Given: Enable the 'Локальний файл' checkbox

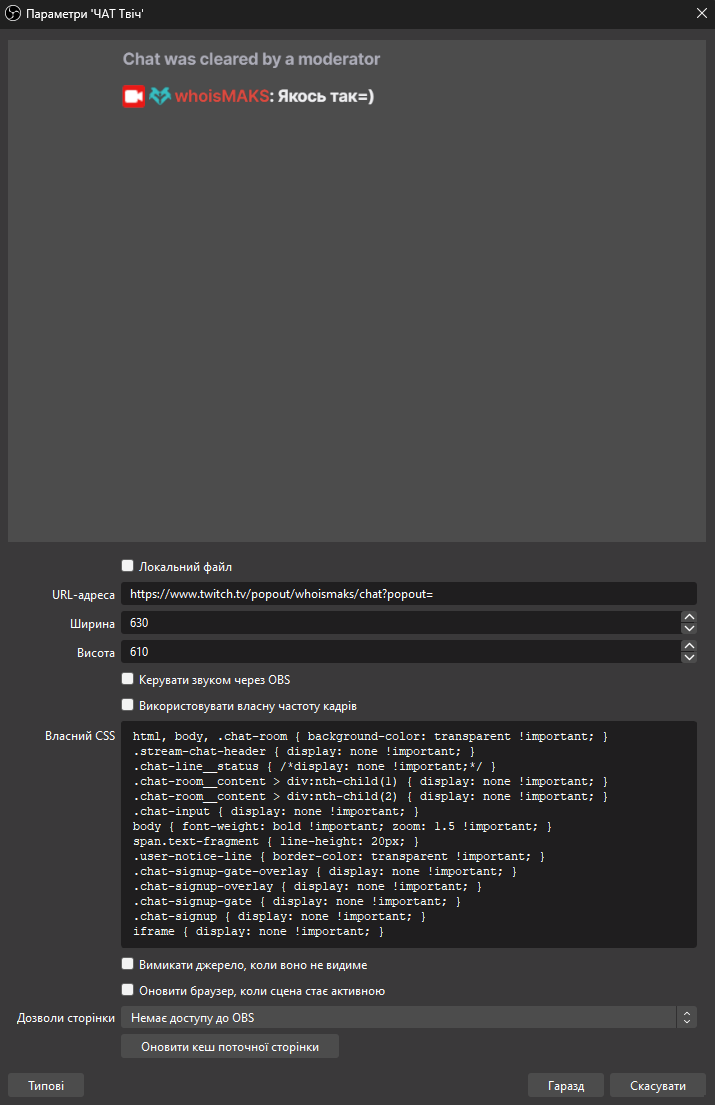Looking at the screenshot, I should (127, 565).
